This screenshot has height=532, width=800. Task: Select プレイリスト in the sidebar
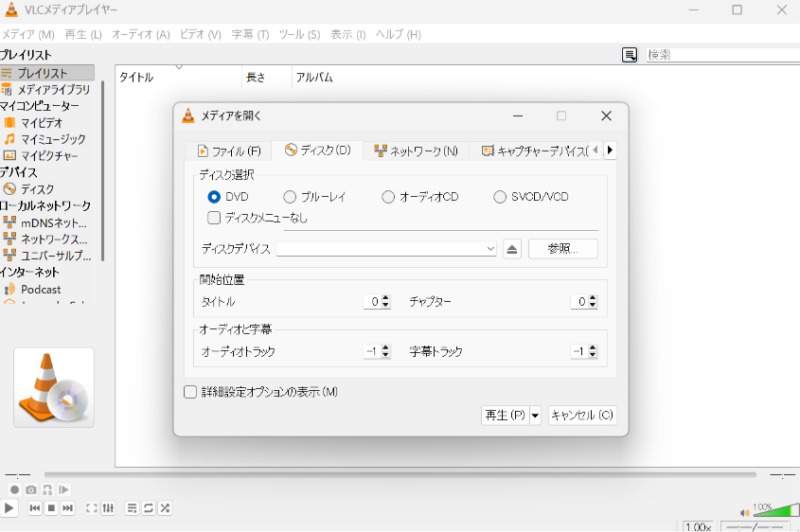coord(47,73)
